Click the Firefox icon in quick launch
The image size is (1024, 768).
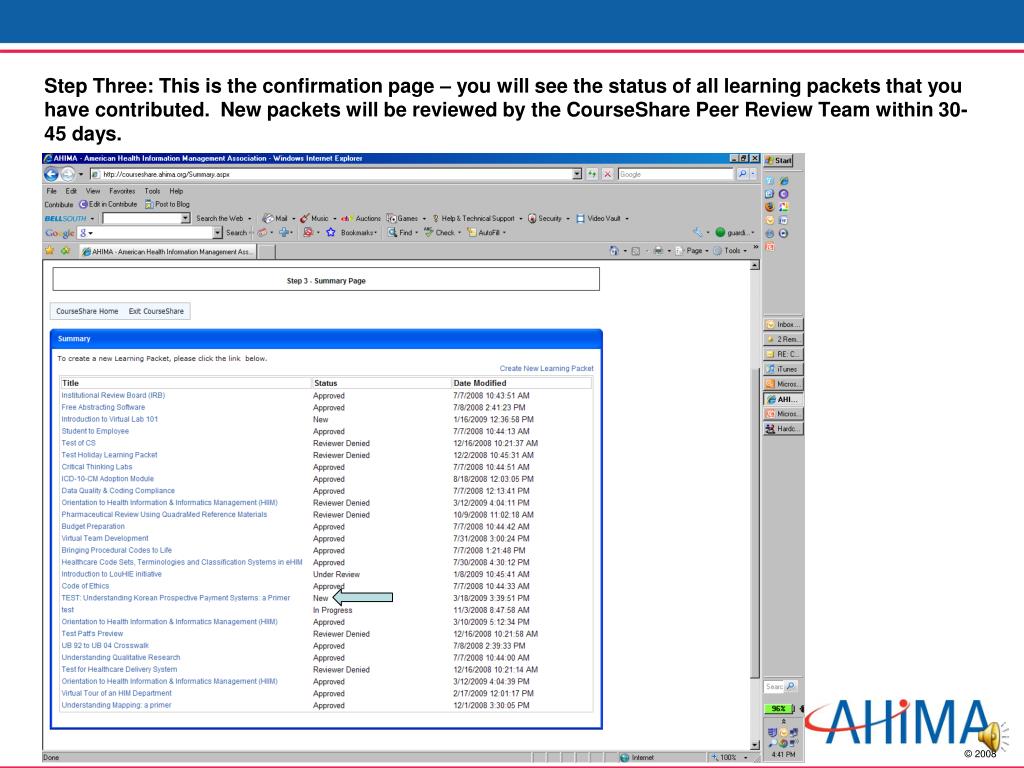[770, 207]
